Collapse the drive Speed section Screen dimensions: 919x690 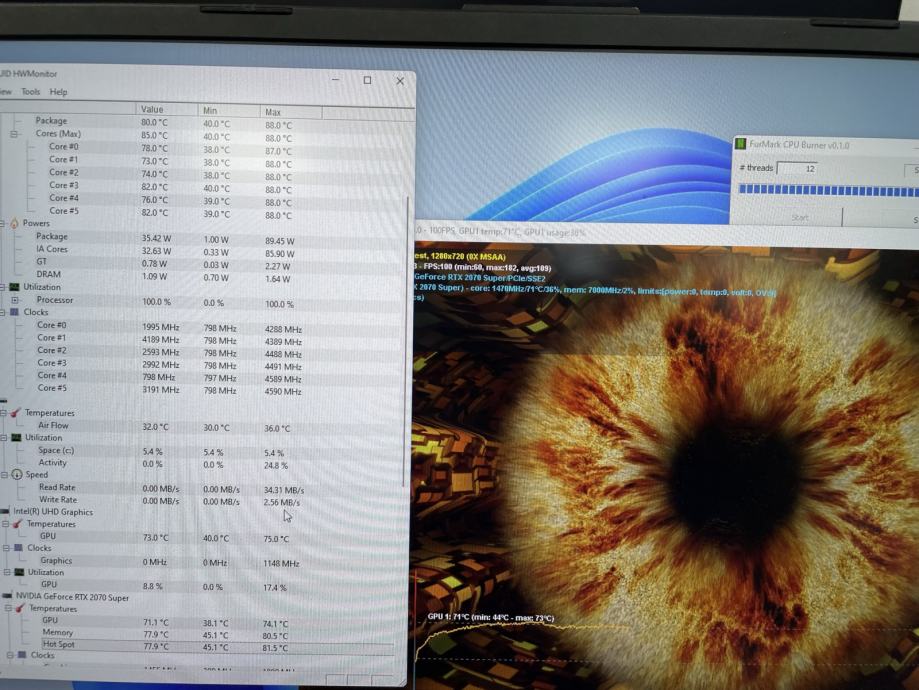click(4, 475)
